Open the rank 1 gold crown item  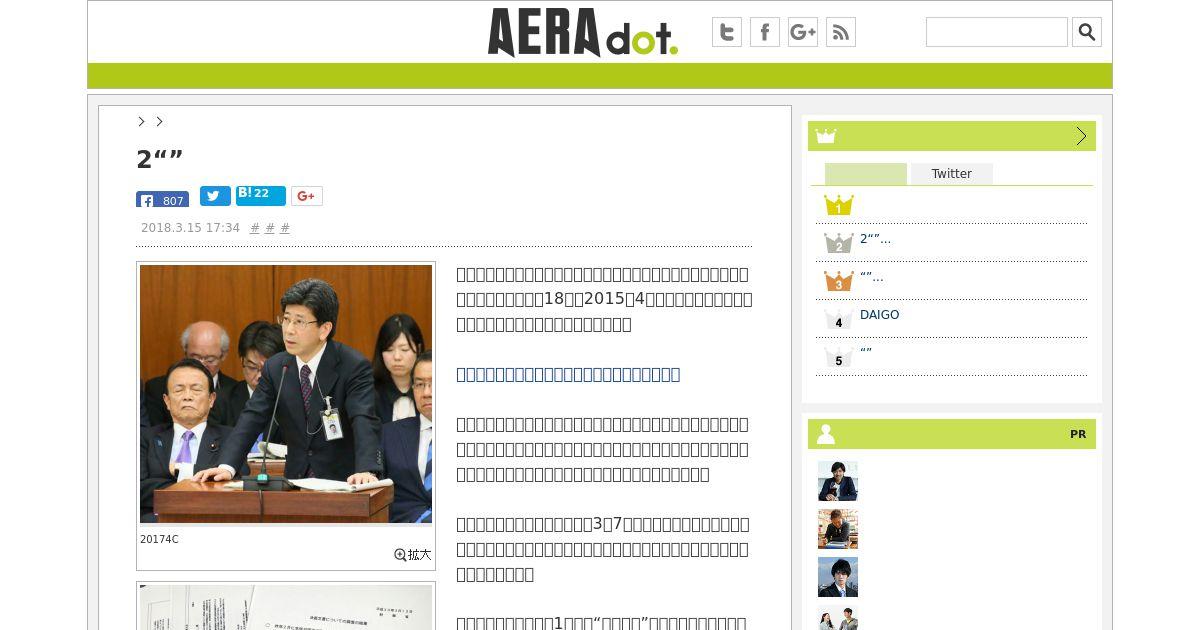(838, 205)
